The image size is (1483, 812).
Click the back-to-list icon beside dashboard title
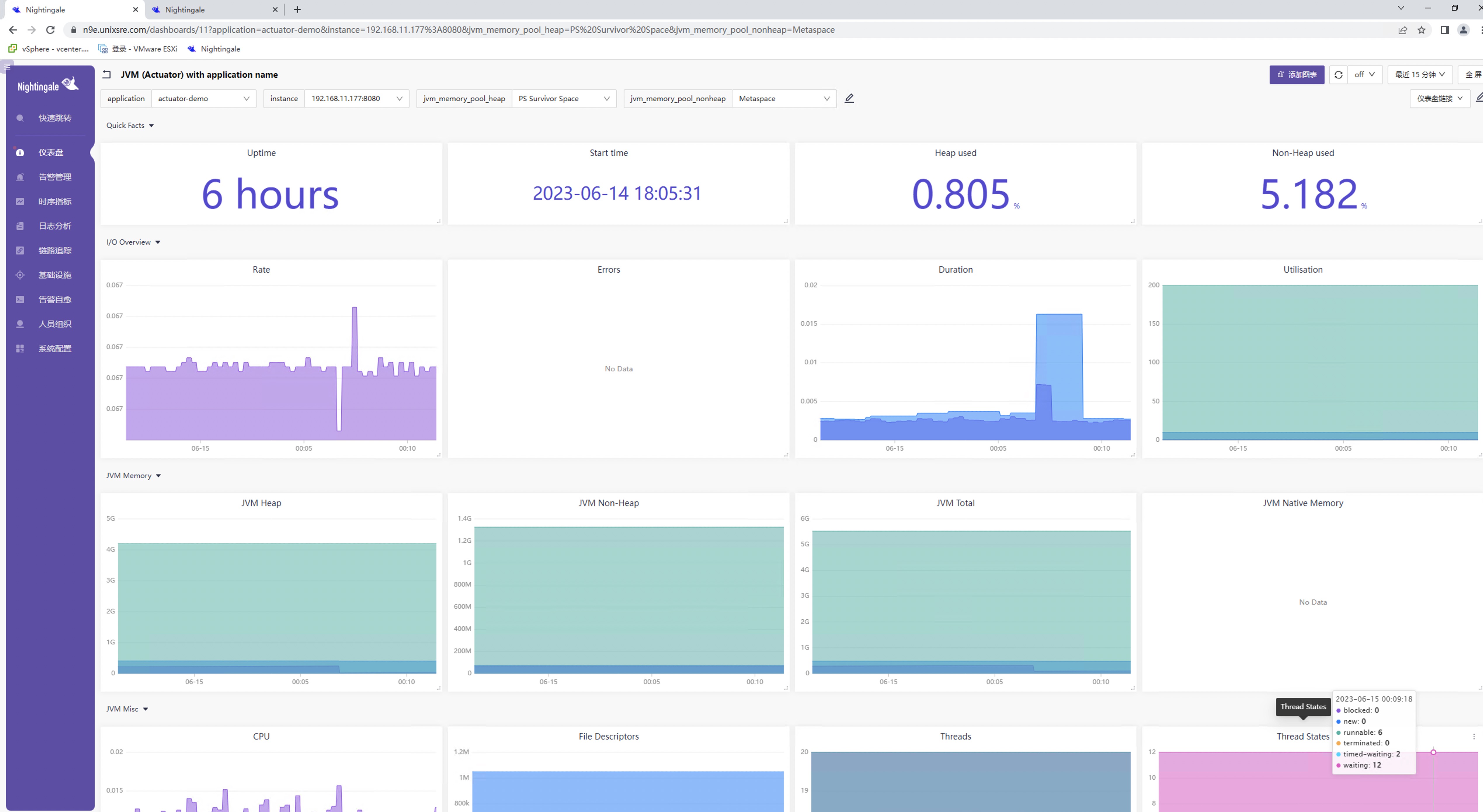coord(107,74)
